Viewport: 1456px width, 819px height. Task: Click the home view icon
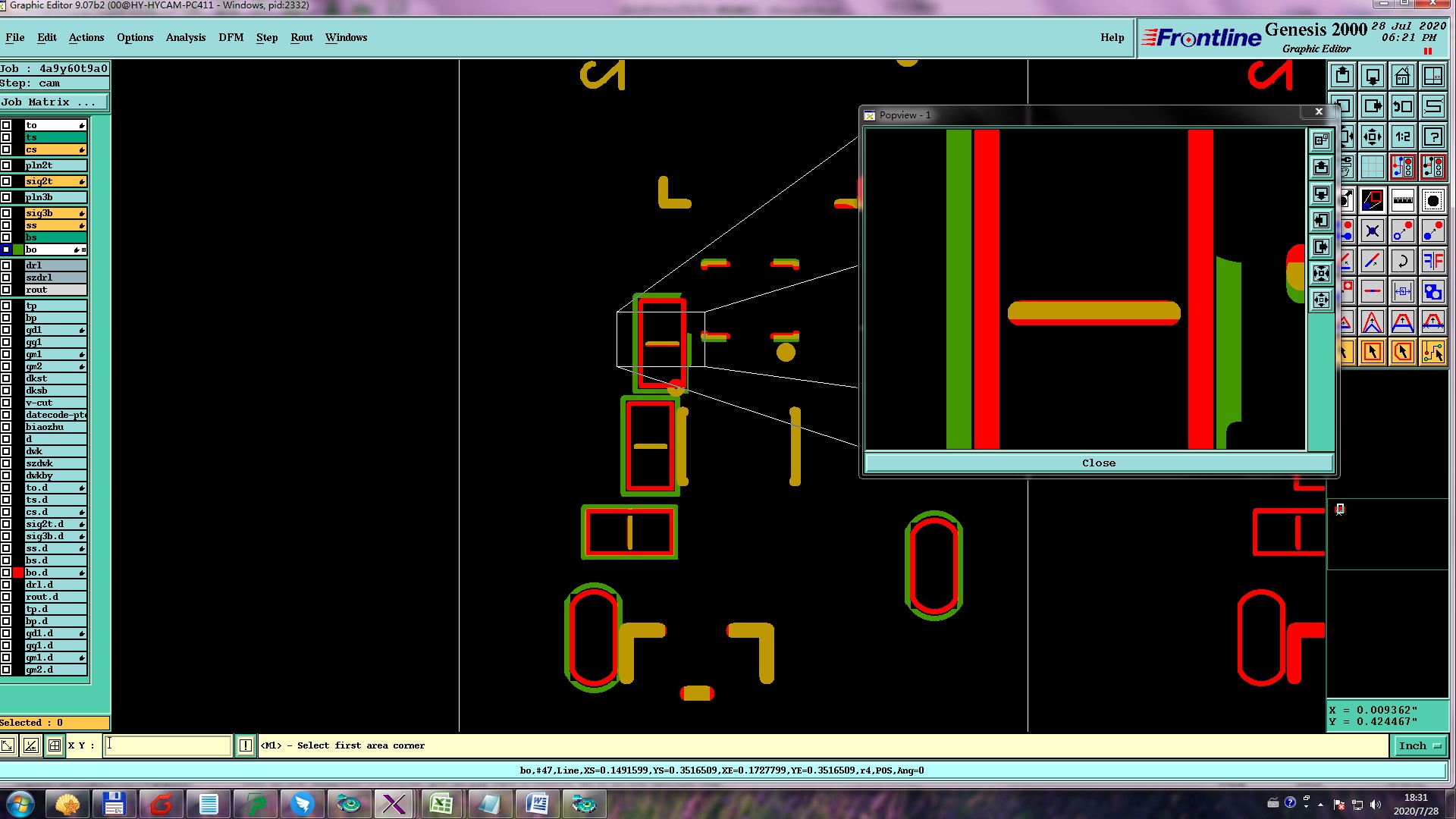pyautogui.click(x=1402, y=77)
